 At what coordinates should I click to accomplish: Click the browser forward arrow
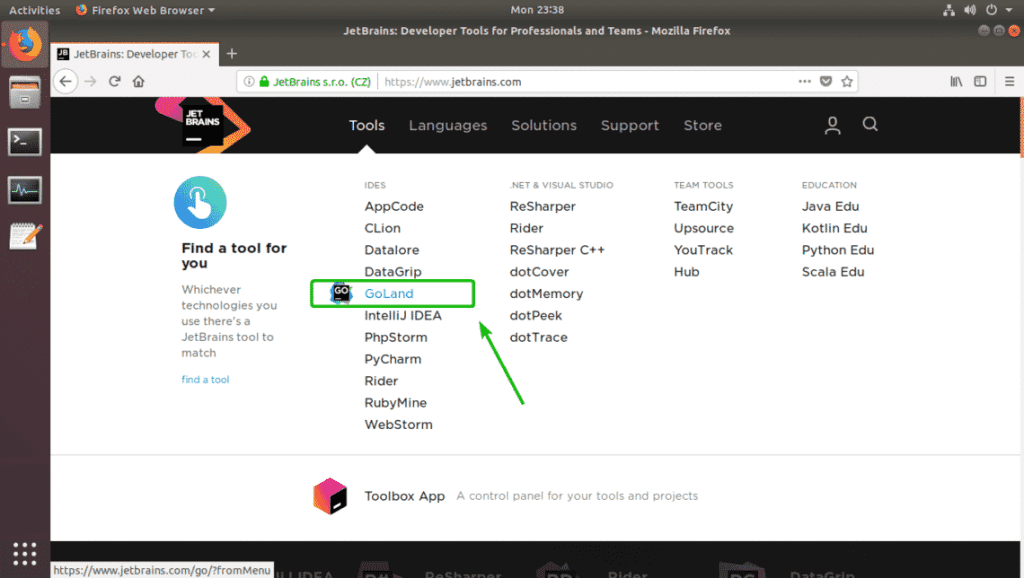tap(90, 82)
